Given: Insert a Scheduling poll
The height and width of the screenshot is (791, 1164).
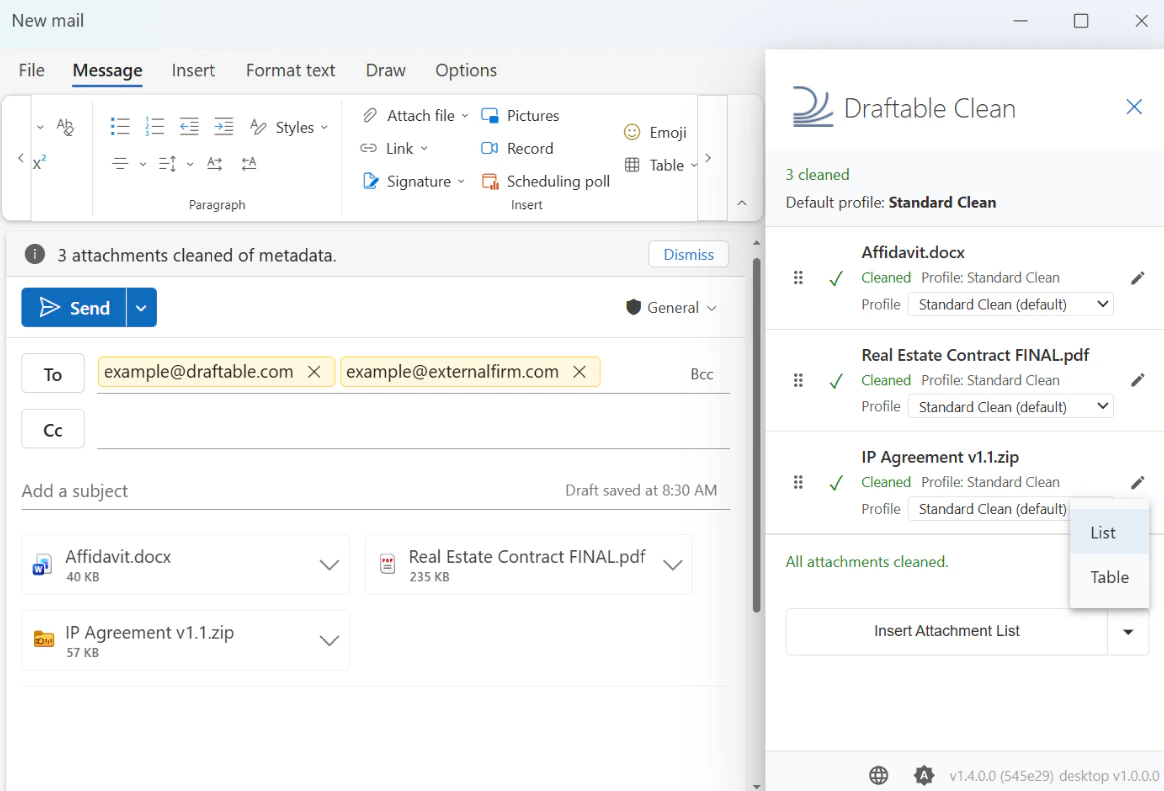Looking at the screenshot, I should [x=546, y=181].
